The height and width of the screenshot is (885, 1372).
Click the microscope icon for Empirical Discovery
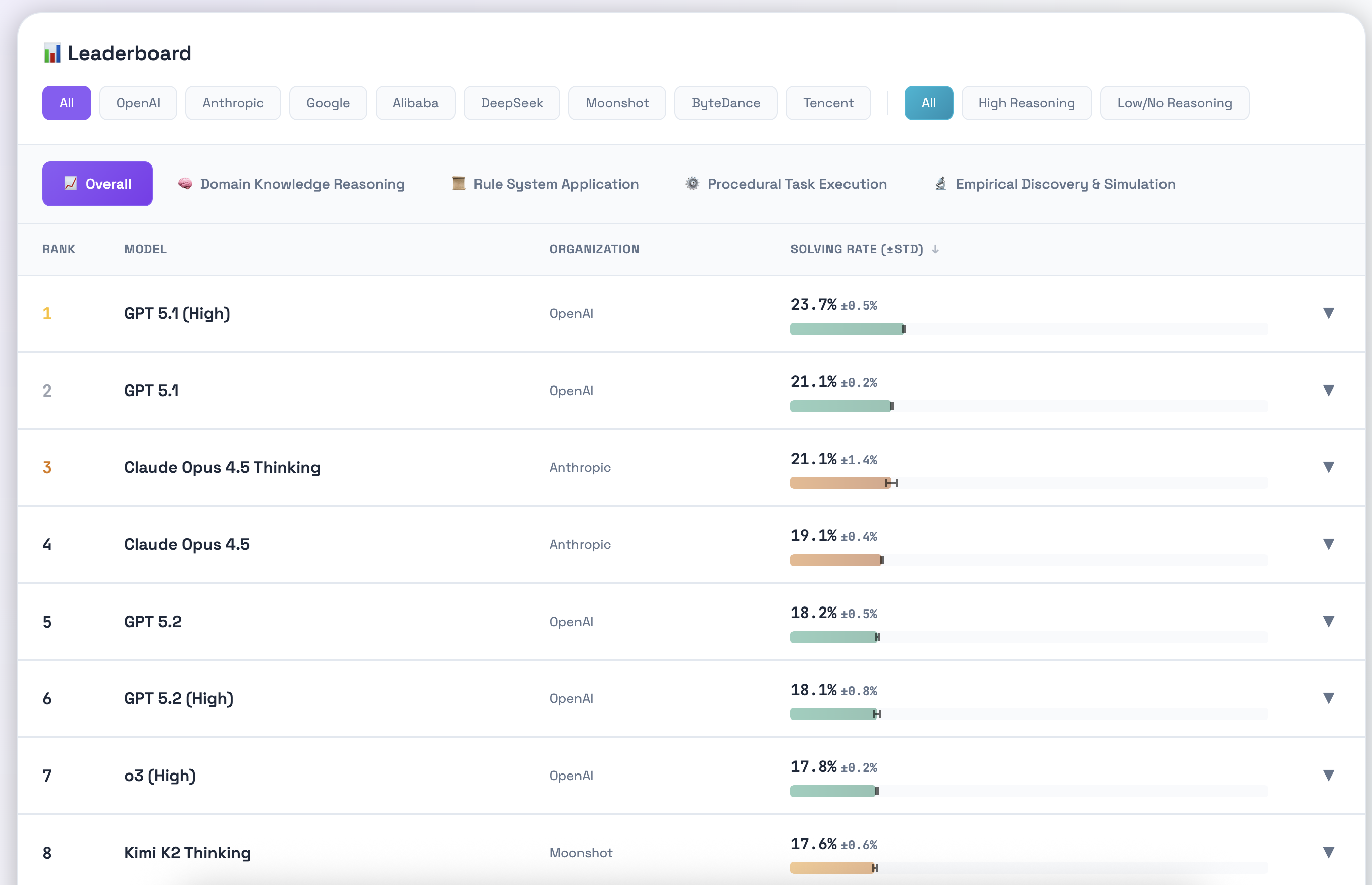pos(941,184)
